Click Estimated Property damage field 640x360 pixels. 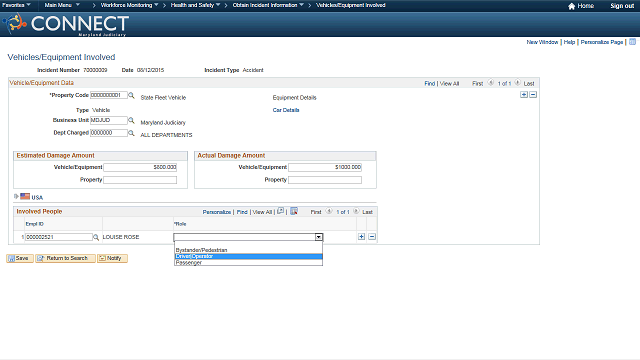tap(140, 180)
